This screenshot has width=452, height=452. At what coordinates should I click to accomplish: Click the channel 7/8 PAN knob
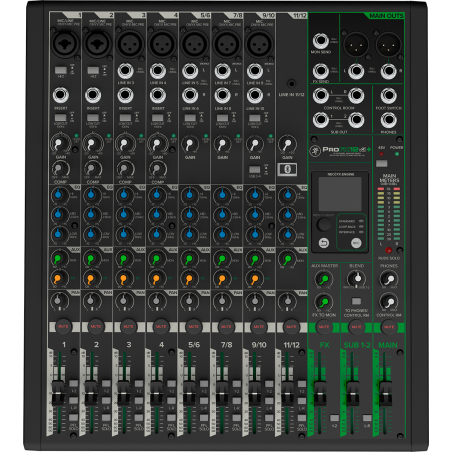pos(222,301)
